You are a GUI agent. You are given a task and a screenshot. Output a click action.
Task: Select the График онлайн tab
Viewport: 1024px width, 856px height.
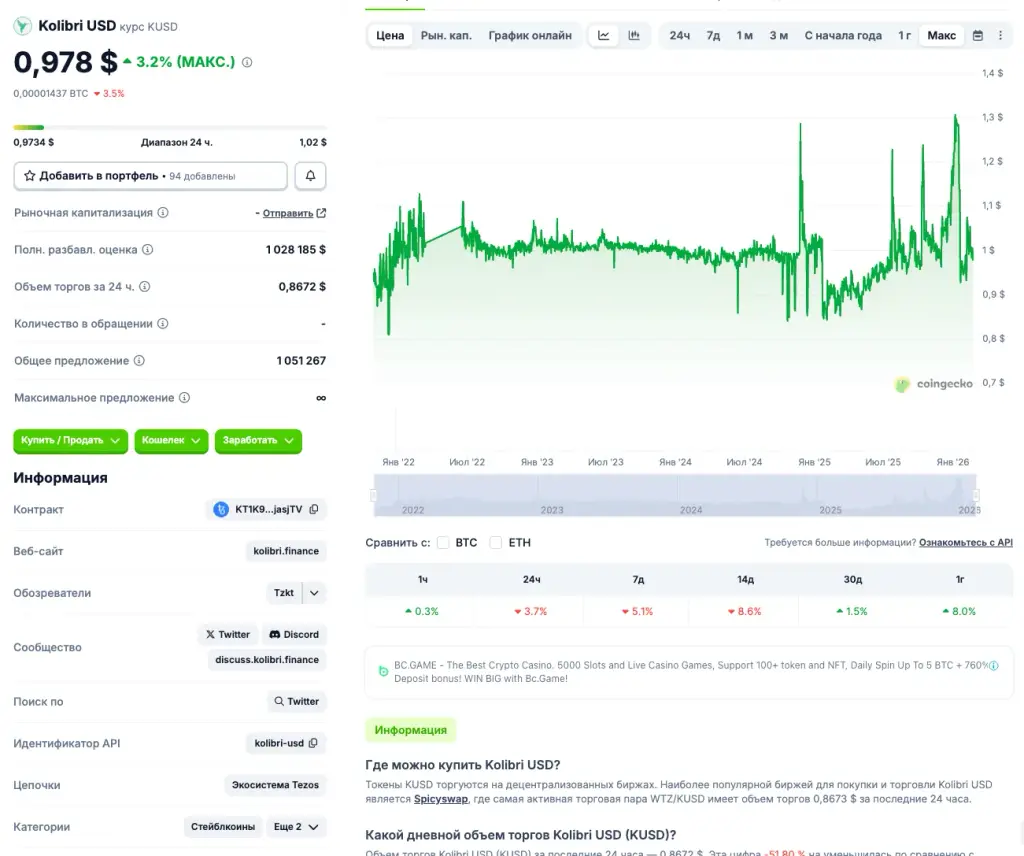pos(530,35)
